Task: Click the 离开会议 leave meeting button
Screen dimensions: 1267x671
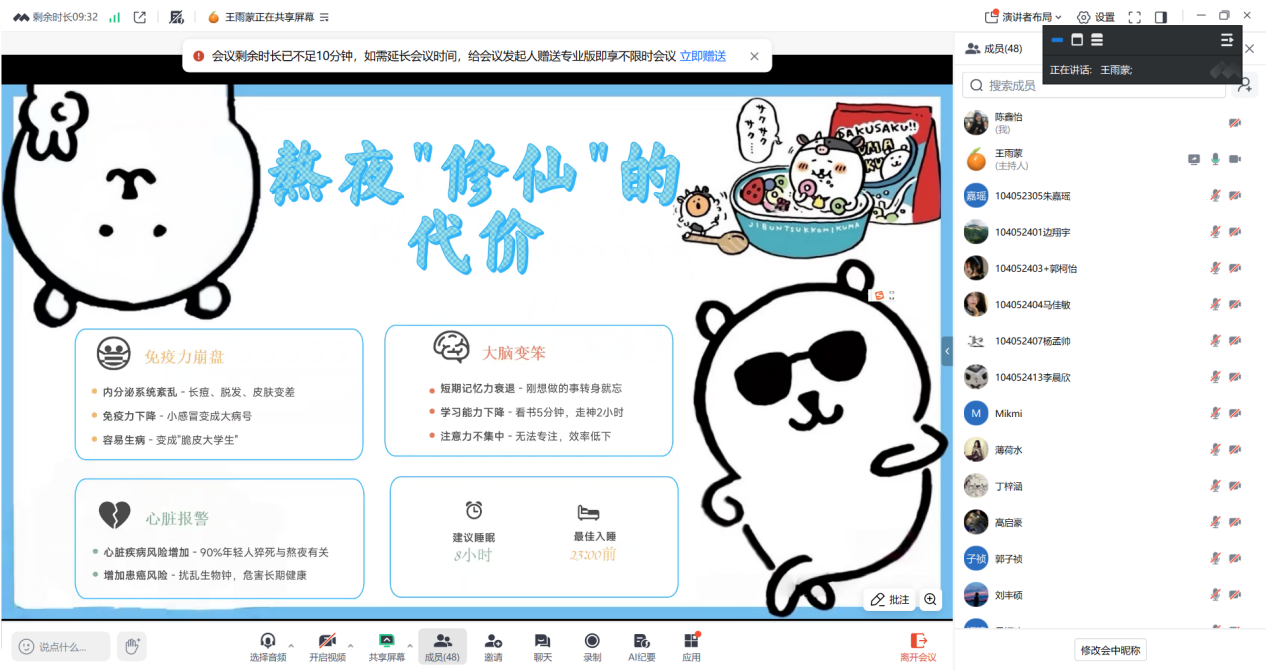Action: click(x=918, y=647)
